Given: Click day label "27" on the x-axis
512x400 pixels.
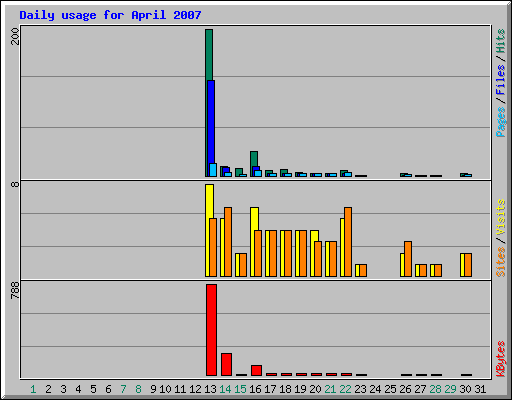Looking at the screenshot, I should 420,389.
